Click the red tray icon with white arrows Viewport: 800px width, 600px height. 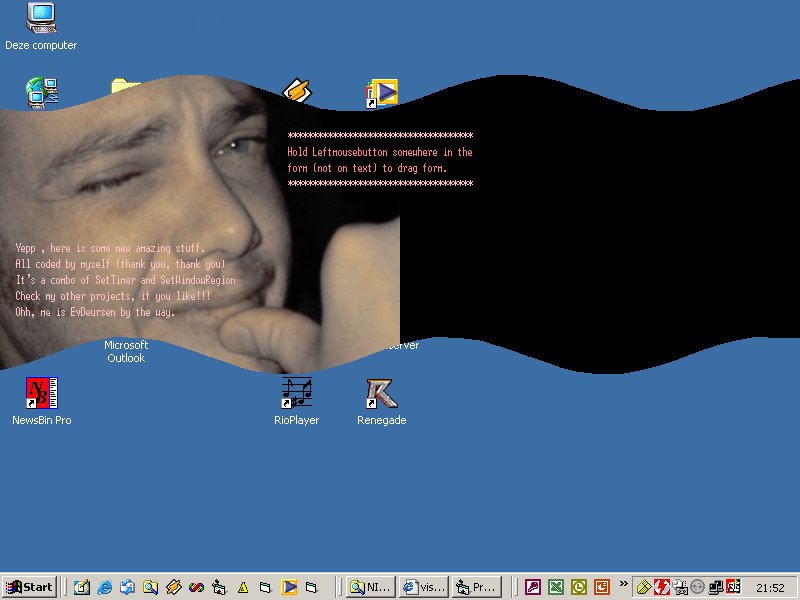[x=662, y=587]
